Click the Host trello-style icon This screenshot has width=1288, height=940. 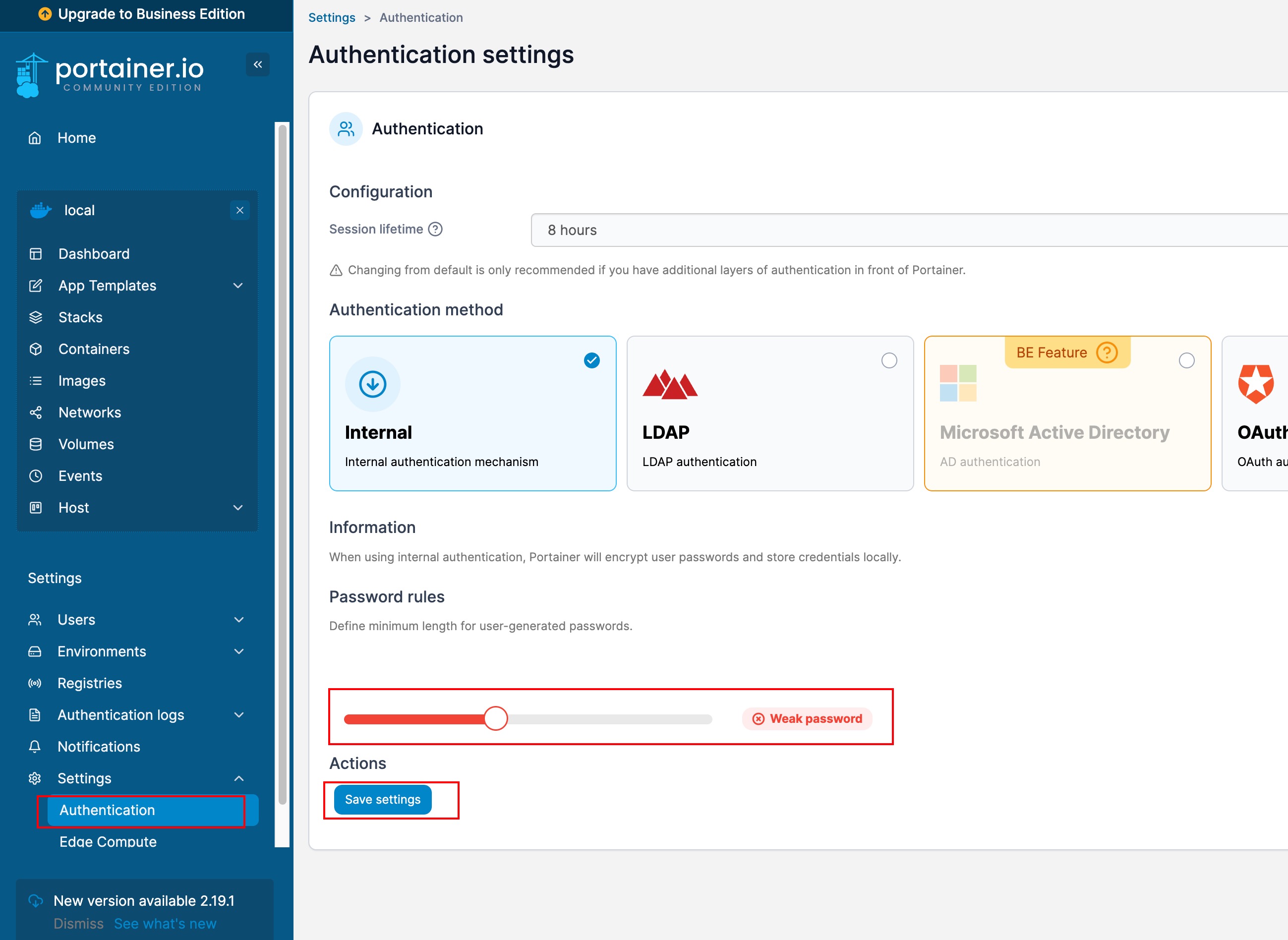tap(35, 508)
